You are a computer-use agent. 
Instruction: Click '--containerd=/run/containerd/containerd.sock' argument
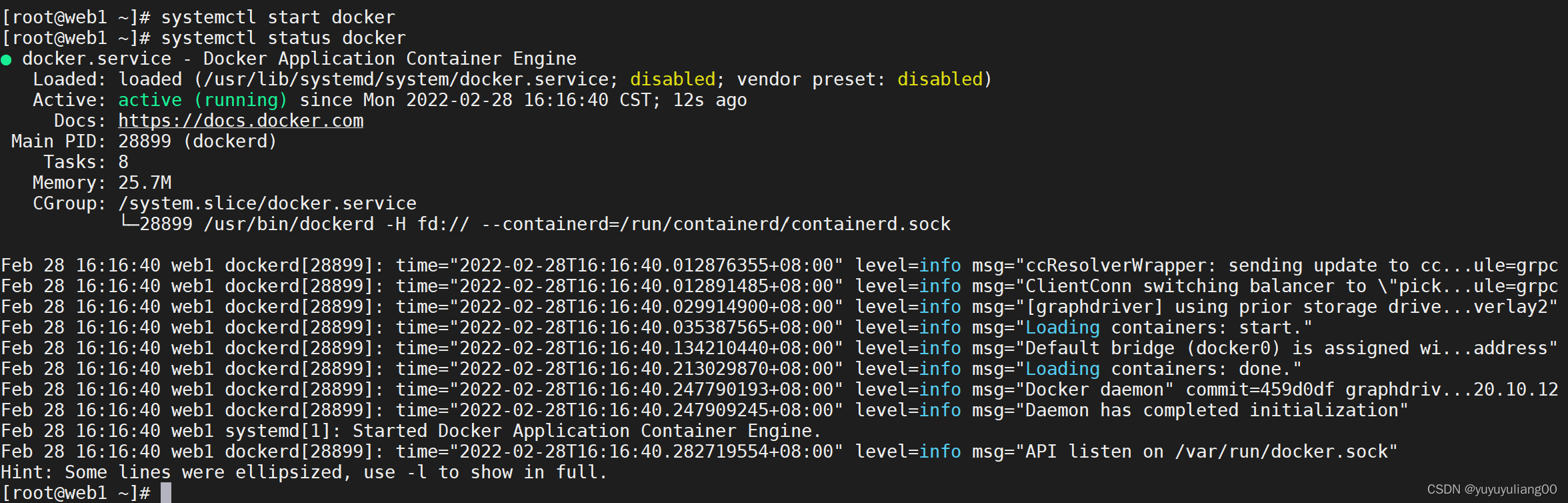pyautogui.click(x=716, y=224)
